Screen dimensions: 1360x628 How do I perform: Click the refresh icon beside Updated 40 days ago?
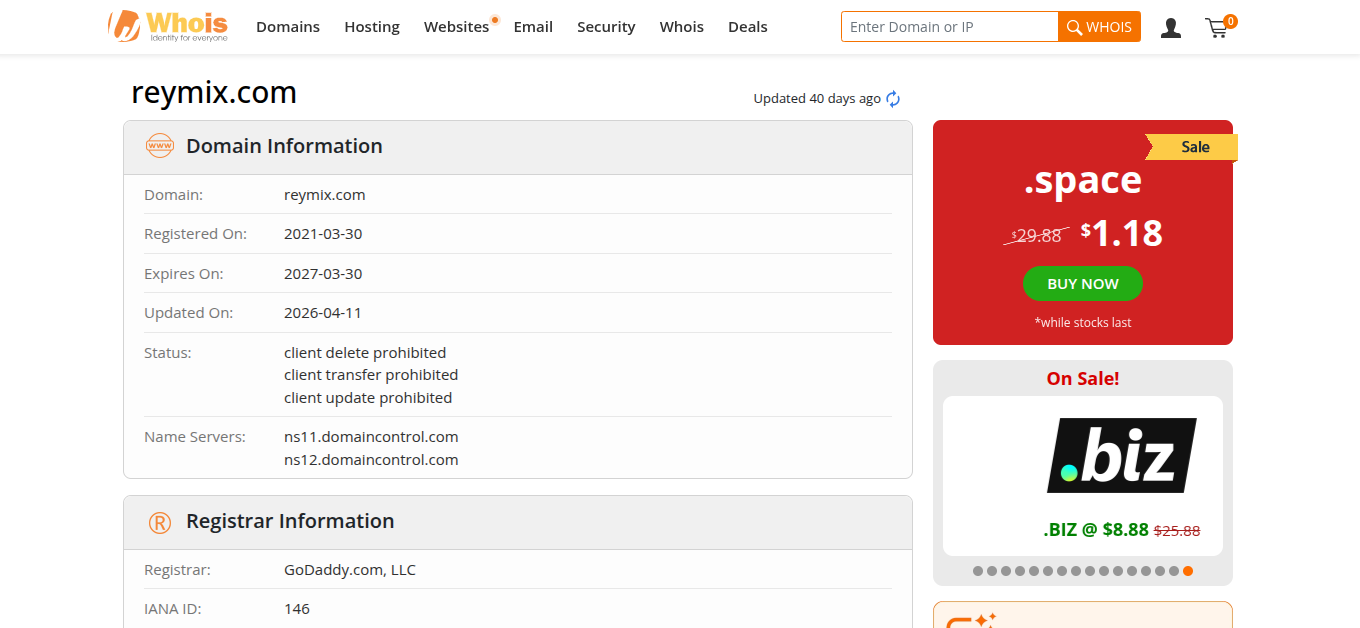(893, 99)
